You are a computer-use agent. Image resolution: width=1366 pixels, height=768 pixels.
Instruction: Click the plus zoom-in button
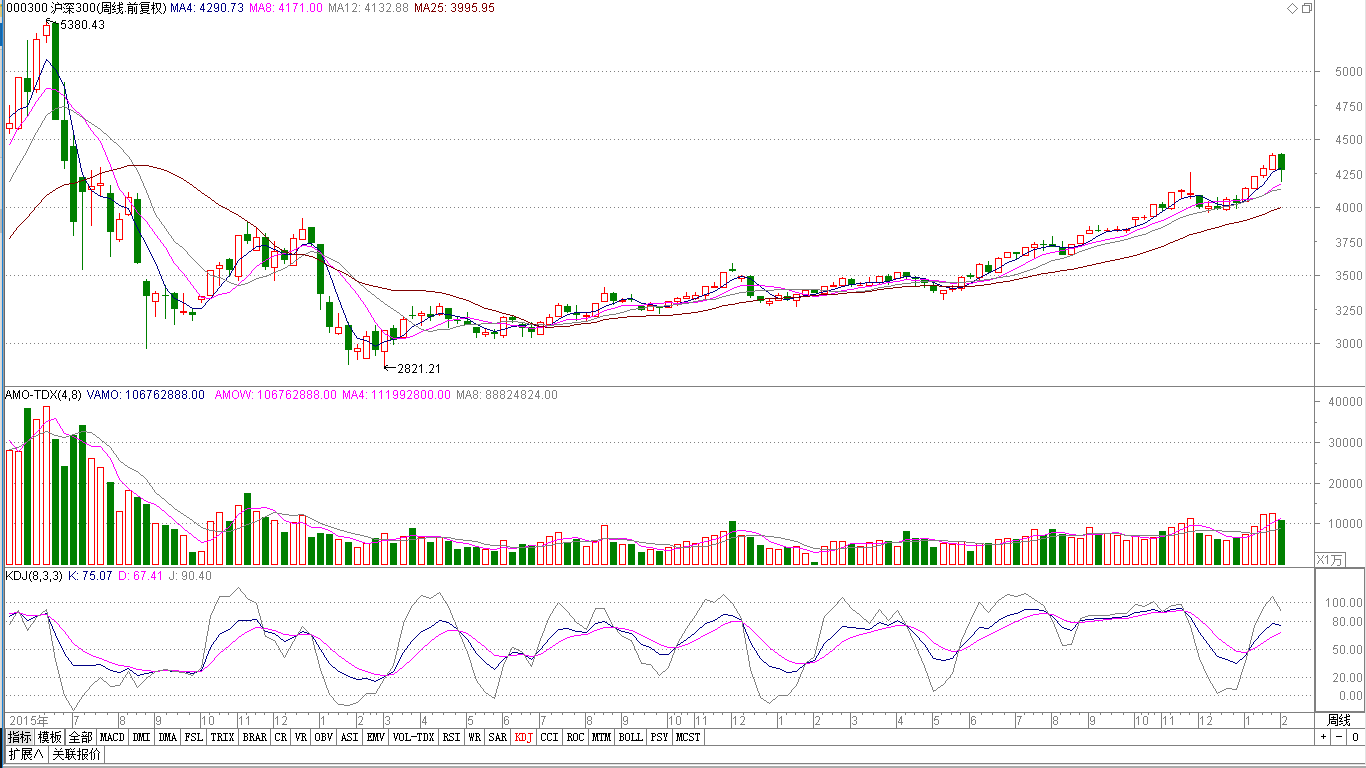[x=1323, y=737]
